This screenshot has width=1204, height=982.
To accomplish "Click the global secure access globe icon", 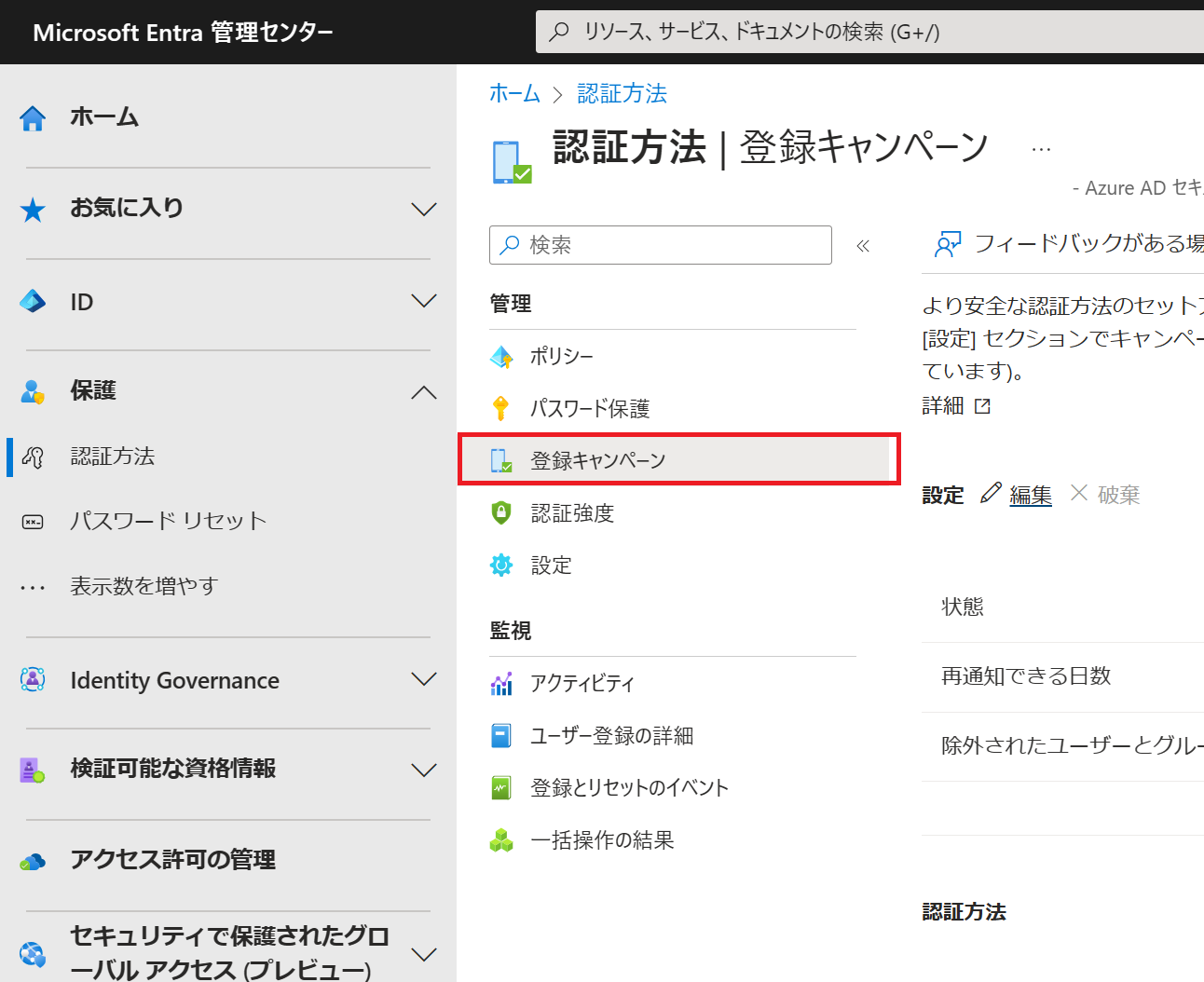I will click(33, 953).
